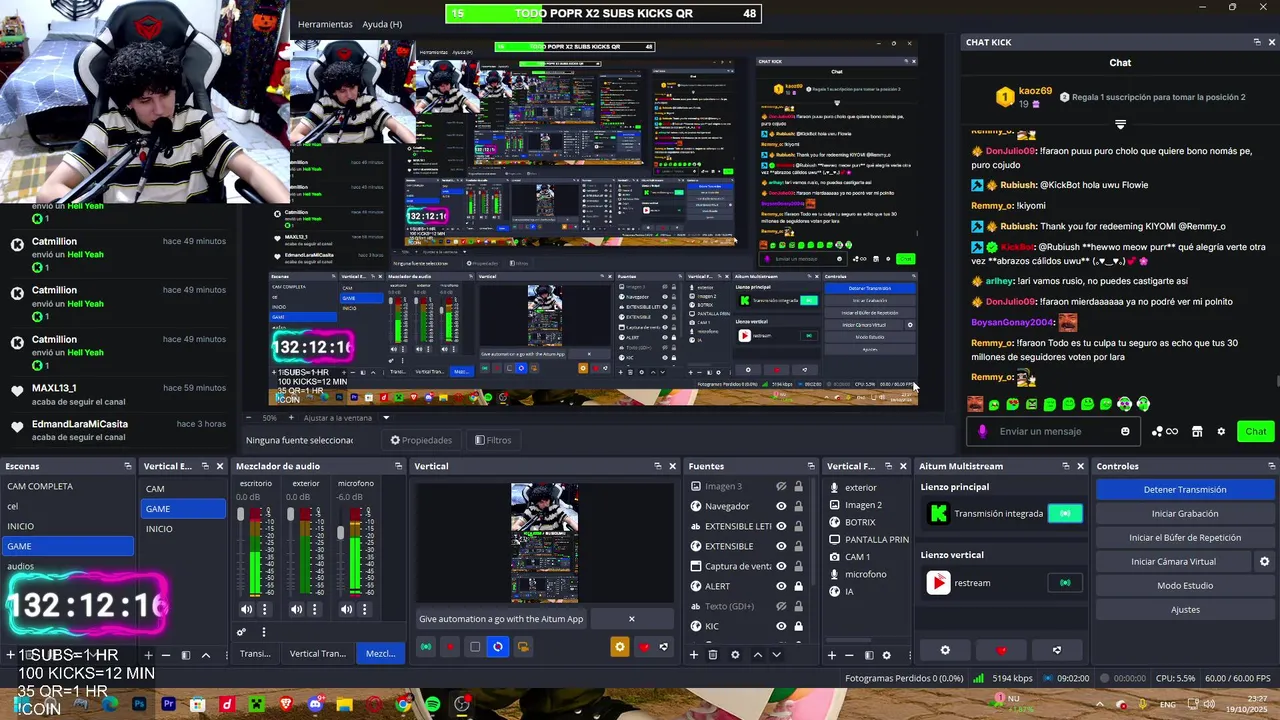
Task: Switch to Transiciones dock tab
Action: pos(255,654)
